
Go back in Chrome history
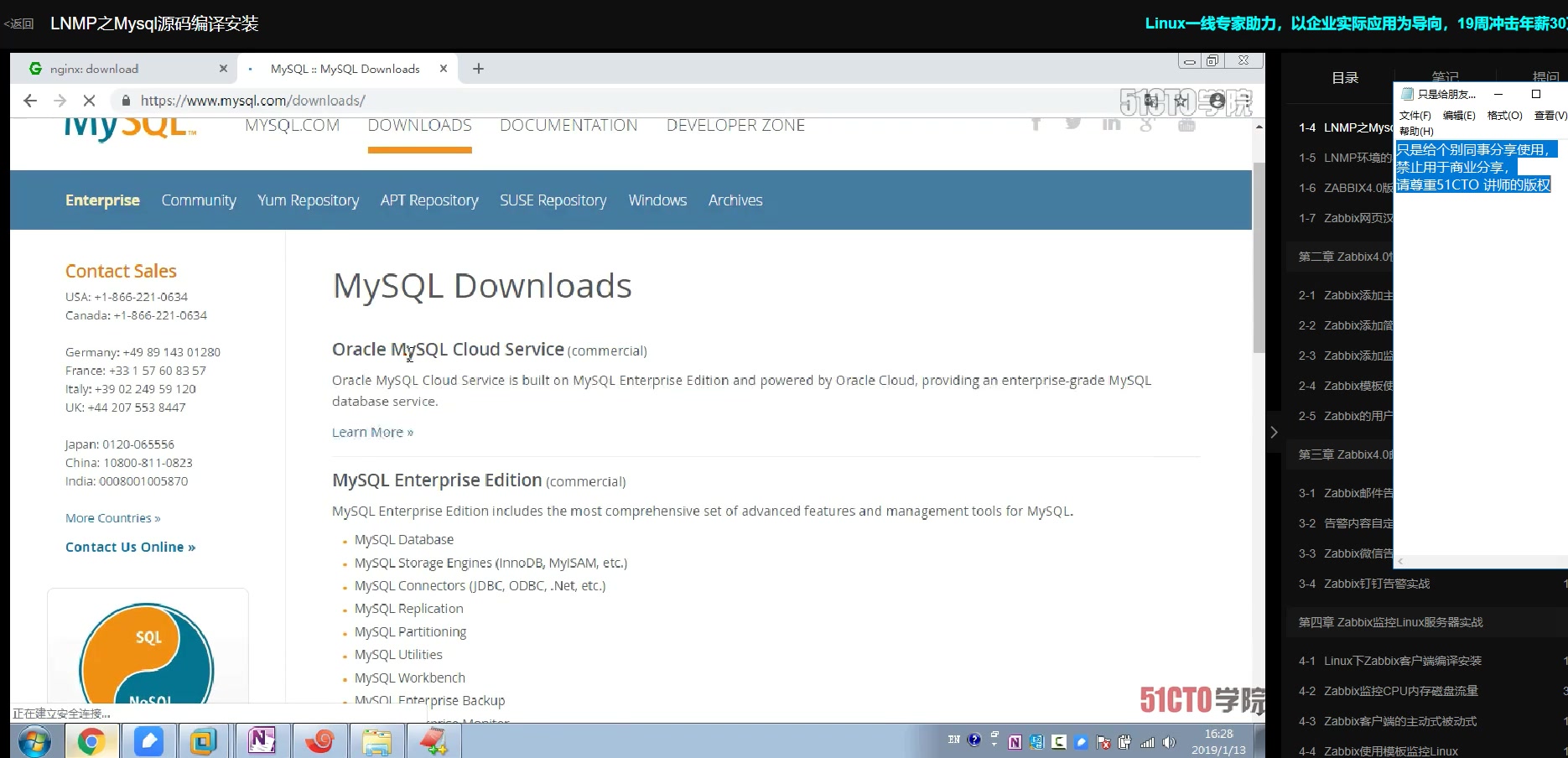point(30,101)
